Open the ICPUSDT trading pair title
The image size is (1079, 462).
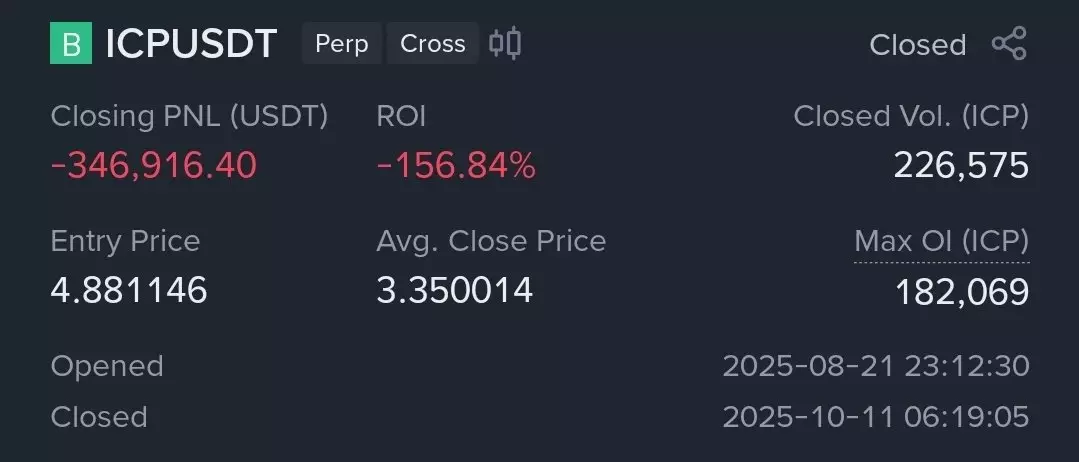(191, 44)
